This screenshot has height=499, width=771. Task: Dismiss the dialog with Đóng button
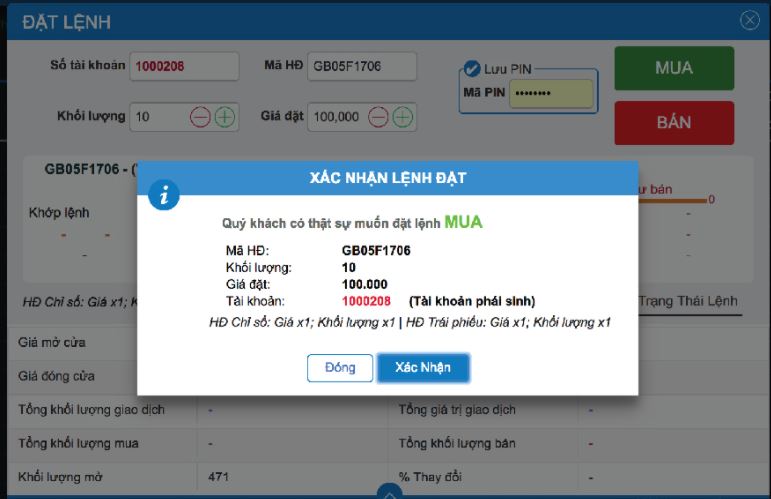pos(340,368)
